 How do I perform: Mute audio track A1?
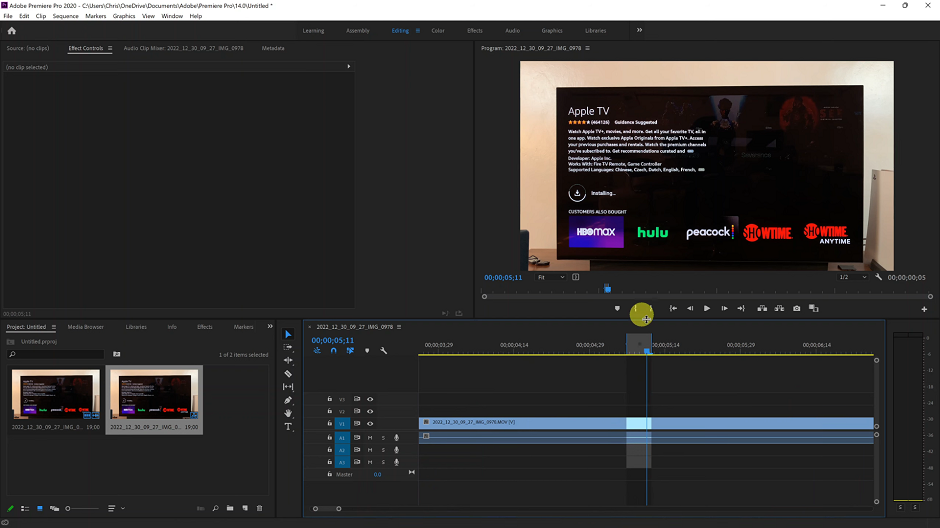pyautogui.click(x=370, y=438)
